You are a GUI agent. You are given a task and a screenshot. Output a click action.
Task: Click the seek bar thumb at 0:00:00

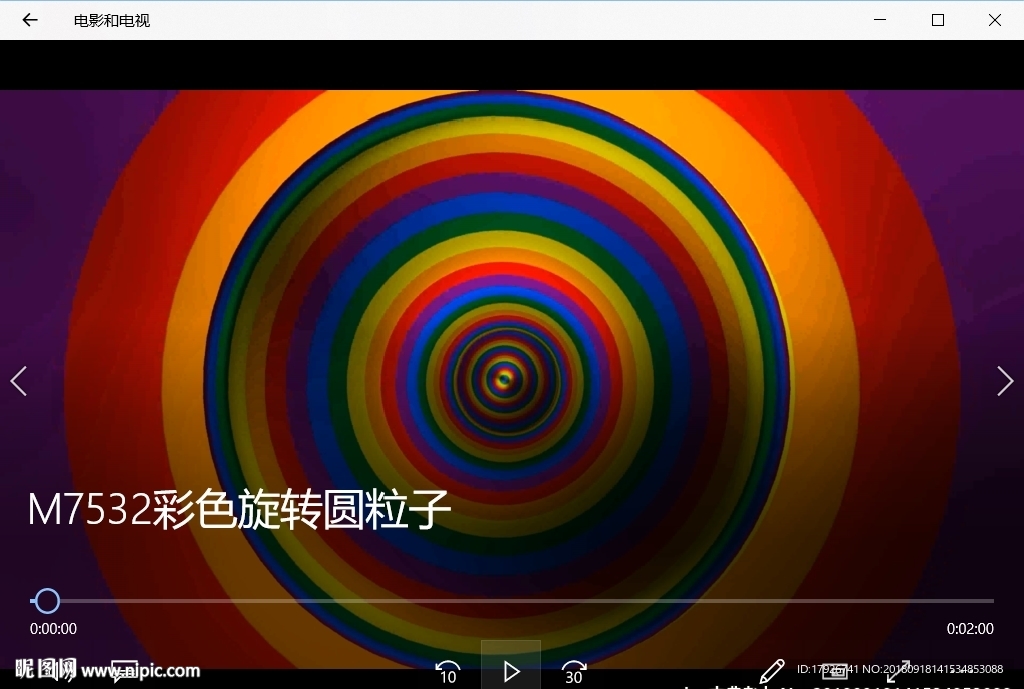47,601
